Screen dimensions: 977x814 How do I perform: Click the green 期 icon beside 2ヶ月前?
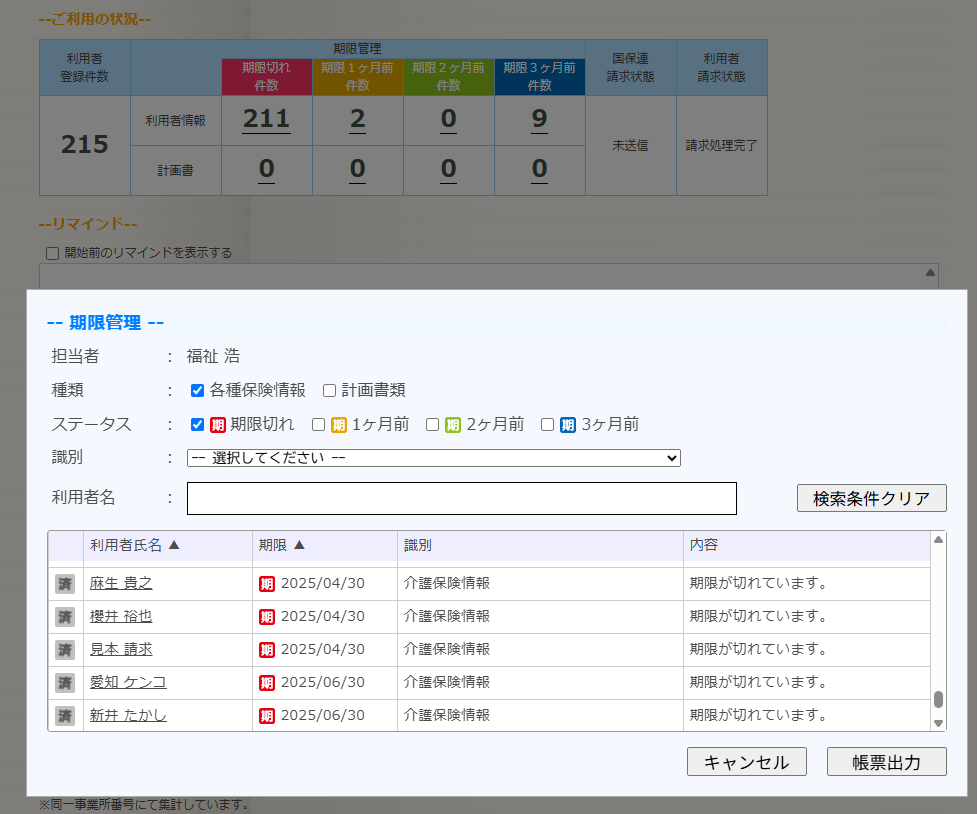450,424
